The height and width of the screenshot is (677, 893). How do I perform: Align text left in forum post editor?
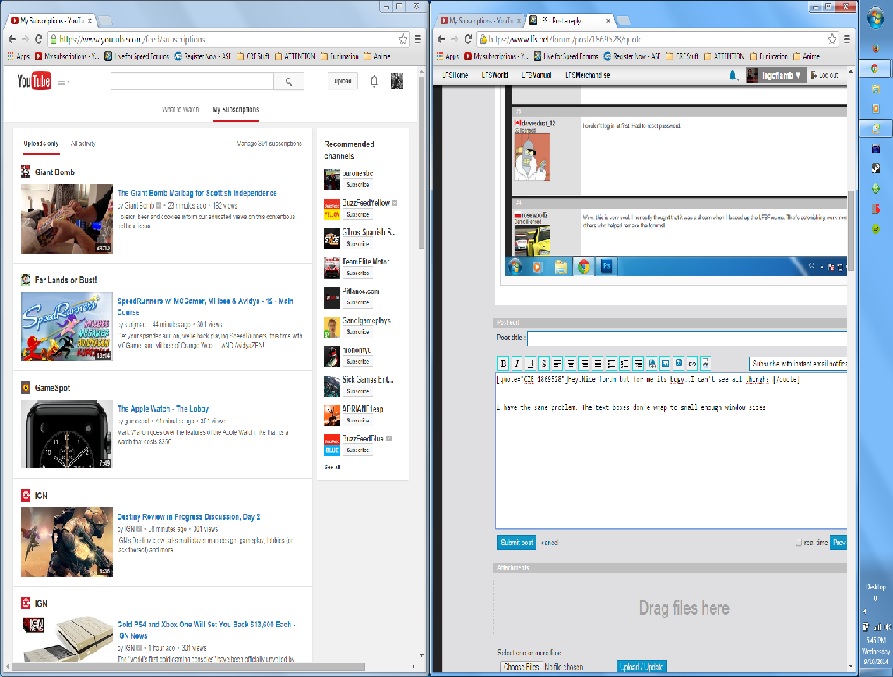(557, 363)
